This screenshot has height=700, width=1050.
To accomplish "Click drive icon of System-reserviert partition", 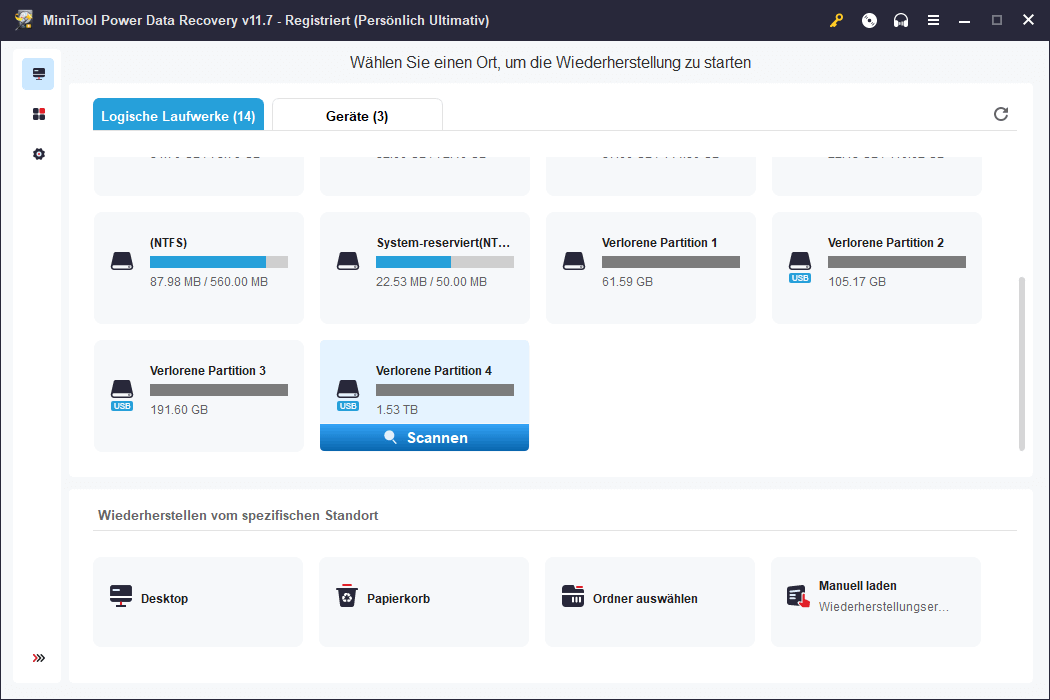I will (348, 261).
